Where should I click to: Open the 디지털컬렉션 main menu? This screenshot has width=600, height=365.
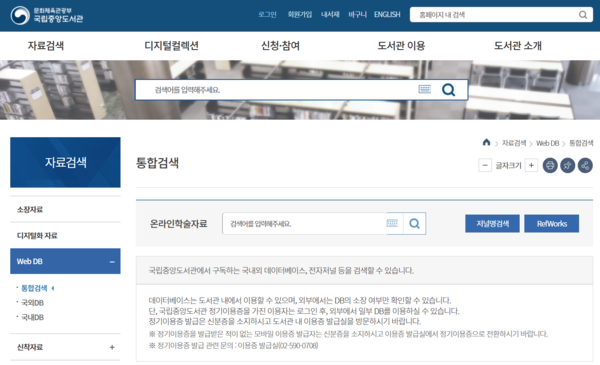pos(171,46)
